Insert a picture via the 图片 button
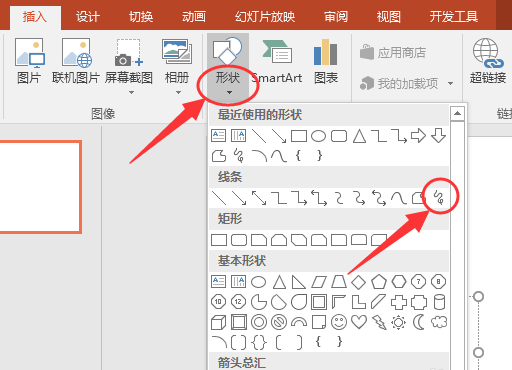 29,62
